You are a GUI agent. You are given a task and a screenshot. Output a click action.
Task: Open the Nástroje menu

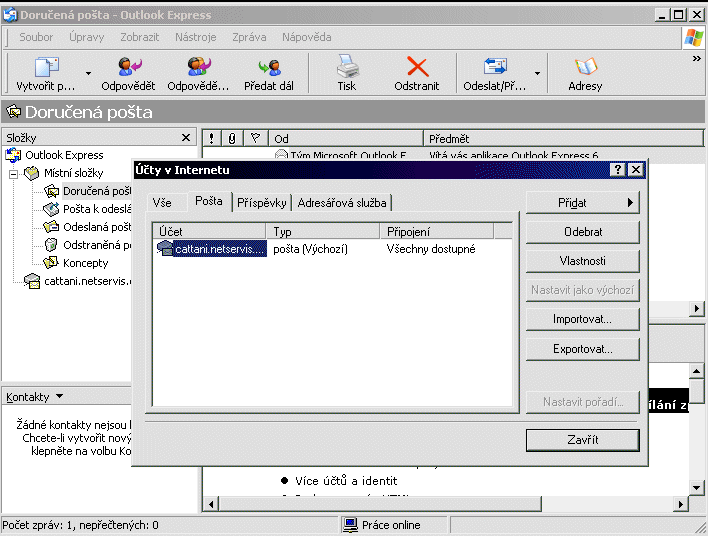(x=196, y=37)
